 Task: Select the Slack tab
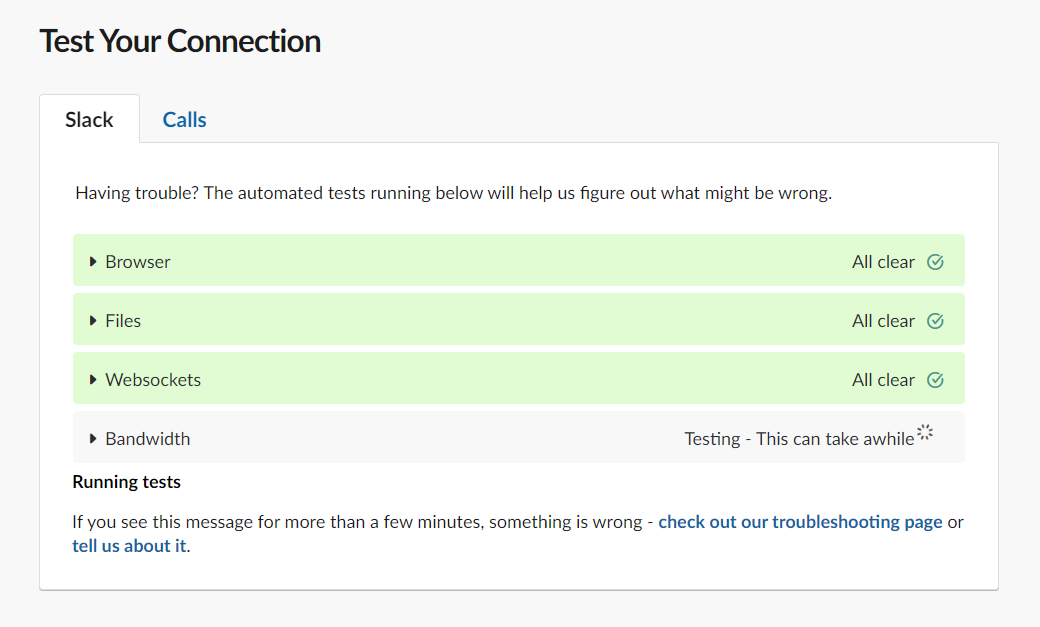click(x=89, y=120)
